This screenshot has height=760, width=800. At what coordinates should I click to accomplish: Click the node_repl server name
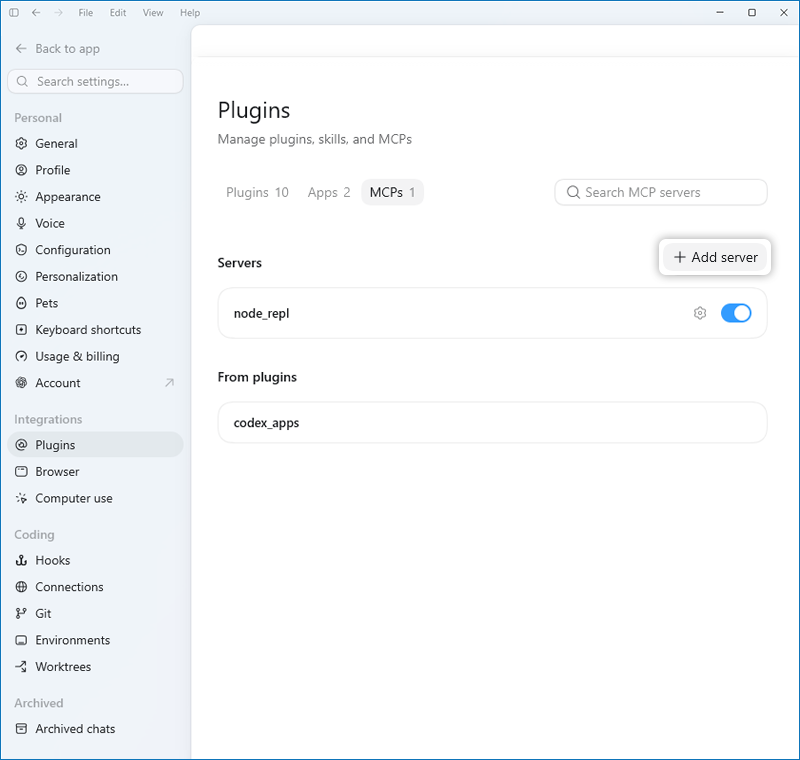tap(261, 313)
